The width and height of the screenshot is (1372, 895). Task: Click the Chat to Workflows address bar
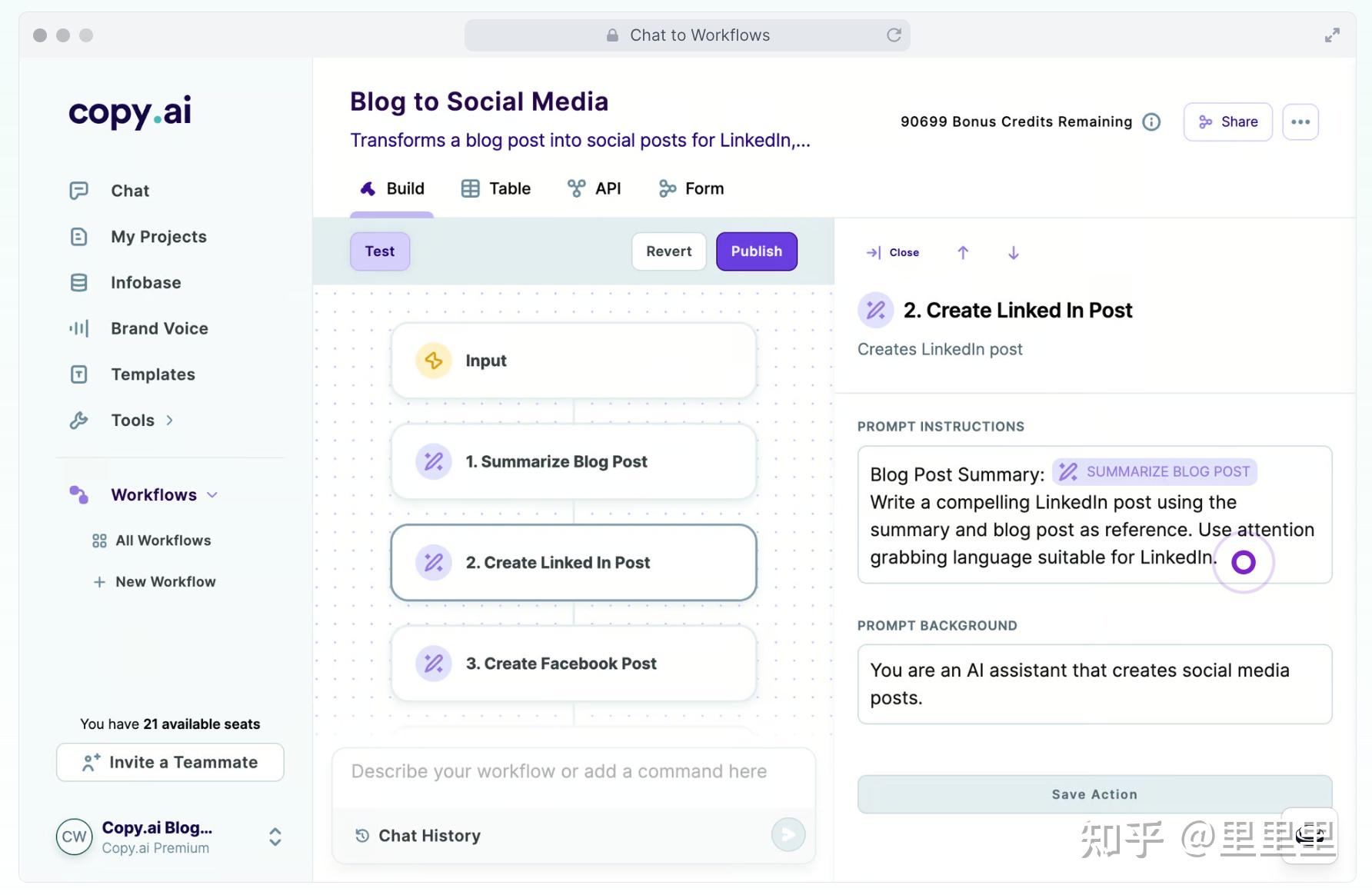click(688, 35)
